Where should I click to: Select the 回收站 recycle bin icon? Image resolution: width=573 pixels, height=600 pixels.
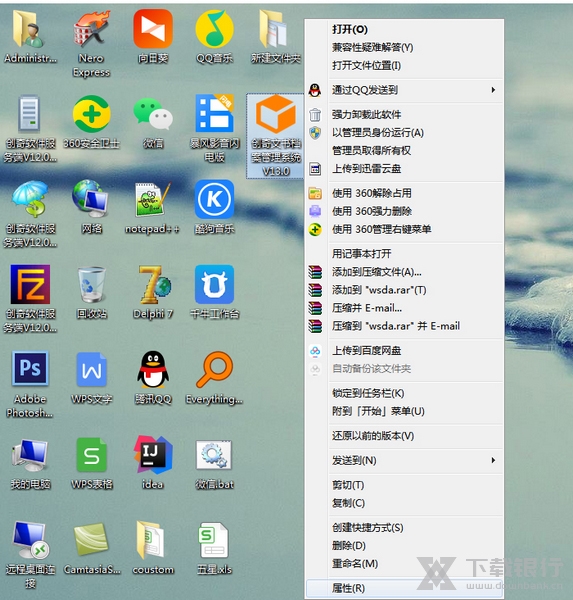[x=91, y=292]
